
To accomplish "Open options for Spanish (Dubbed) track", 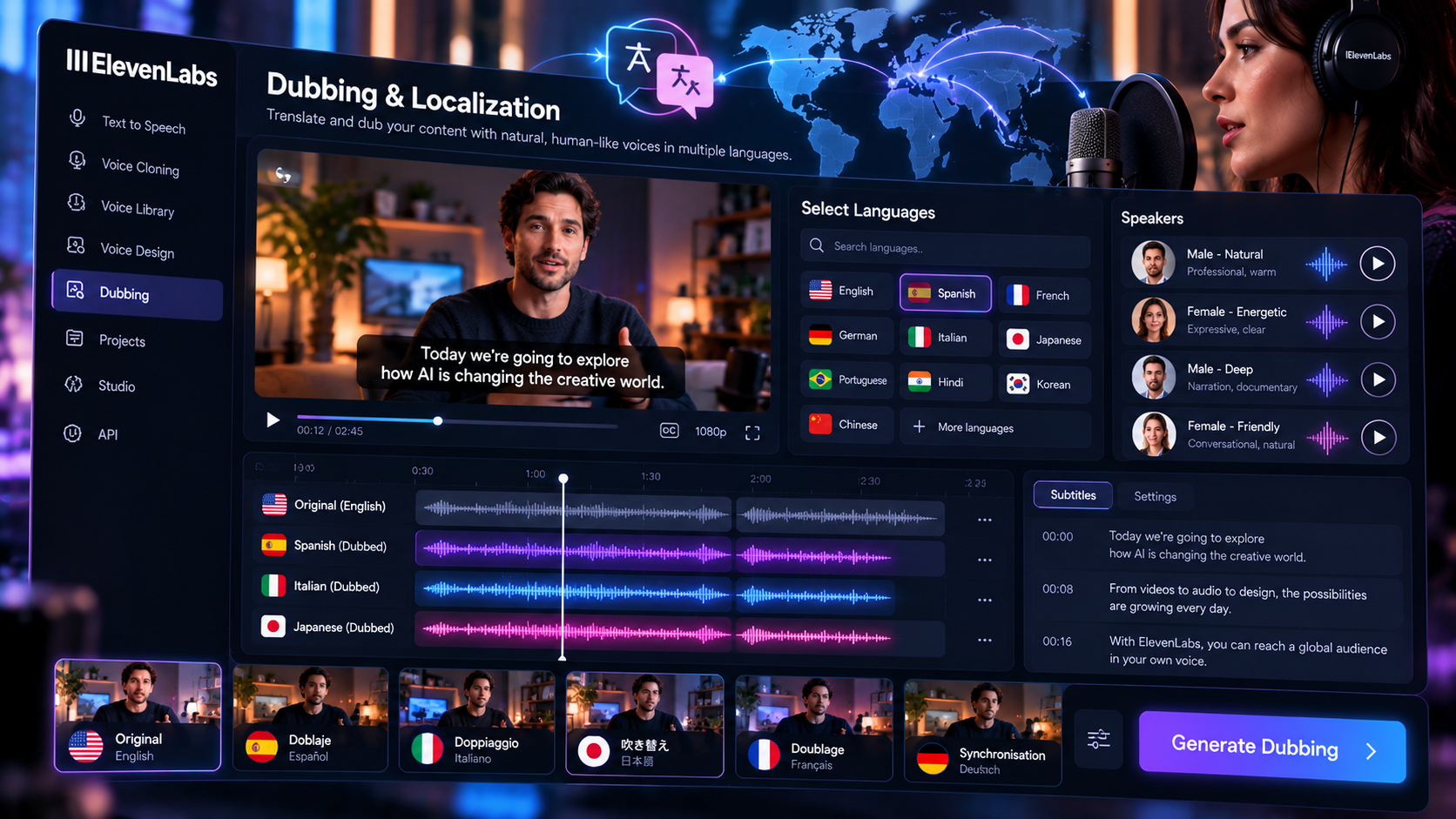I will 985,560.
